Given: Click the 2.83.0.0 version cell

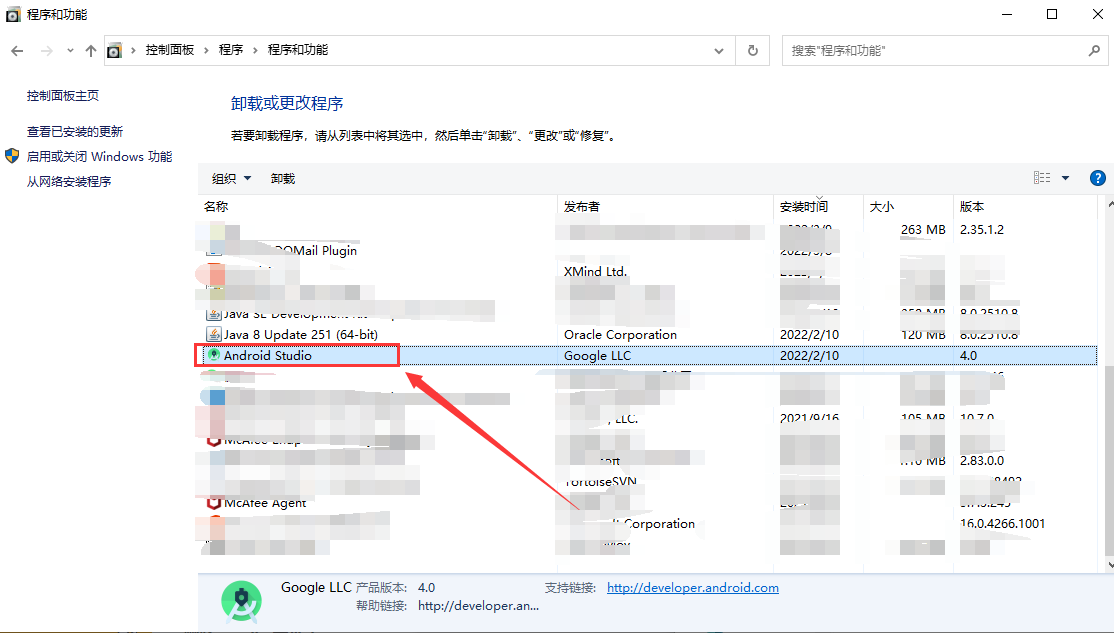Looking at the screenshot, I should pos(982,460).
